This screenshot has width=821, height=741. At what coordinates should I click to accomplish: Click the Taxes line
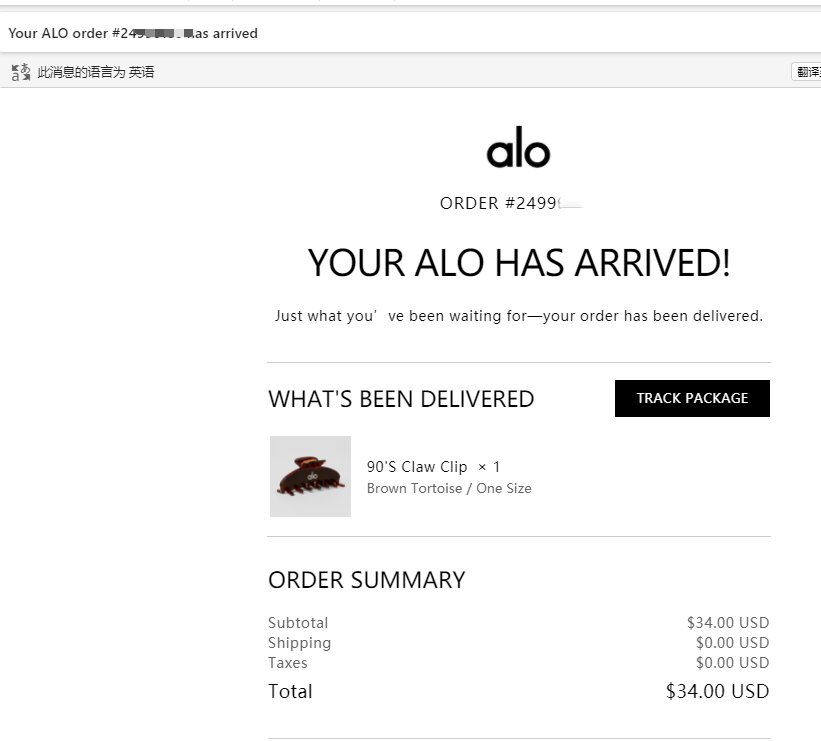287,662
